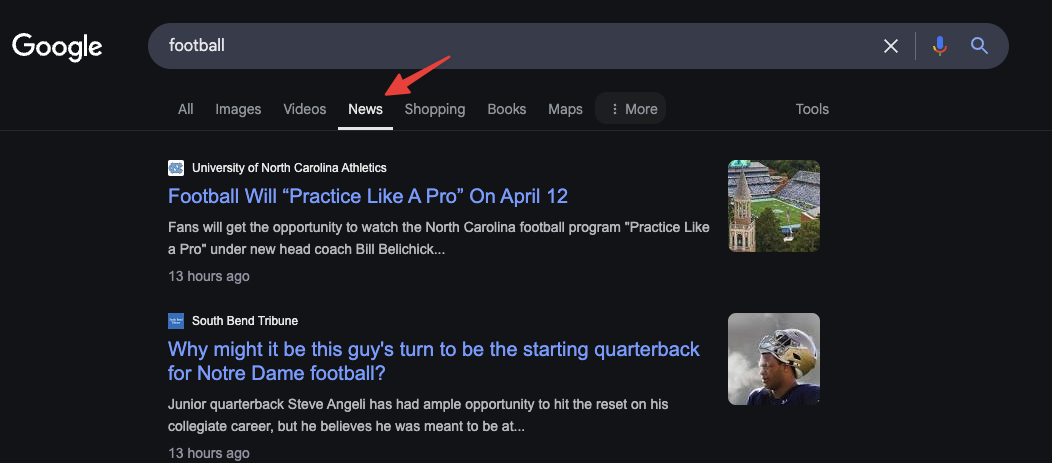Open the Books tab

coord(507,109)
